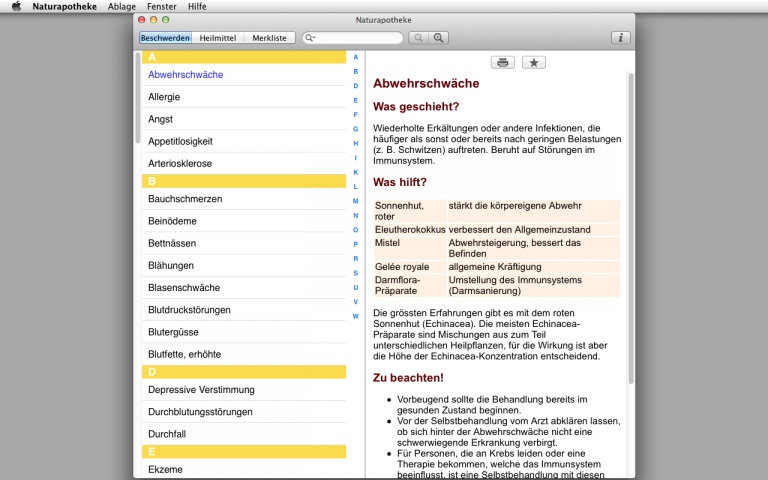This screenshot has width=768, height=480.
Task: Select Allergie in the list
Action: click(x=244, y=97)
